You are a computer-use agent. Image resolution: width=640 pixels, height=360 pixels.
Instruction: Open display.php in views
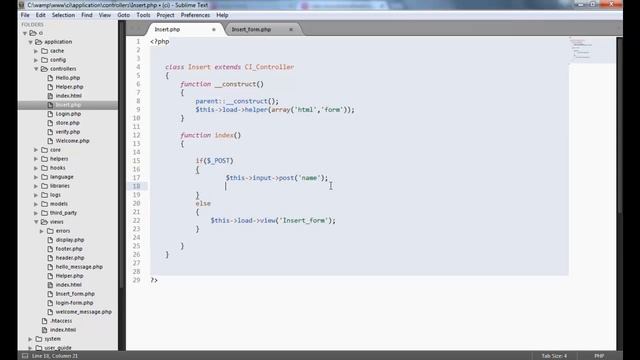pyautogui.click(x=70, y=240)
